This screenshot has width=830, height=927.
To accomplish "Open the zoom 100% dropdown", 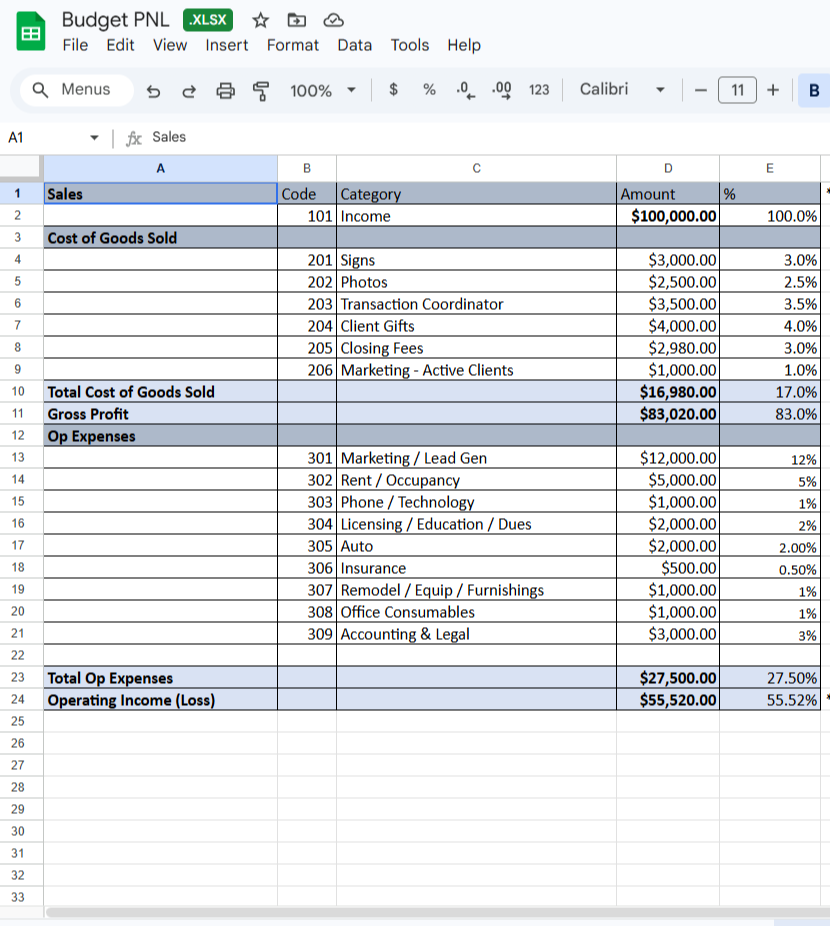I will (x=322, y=90).
